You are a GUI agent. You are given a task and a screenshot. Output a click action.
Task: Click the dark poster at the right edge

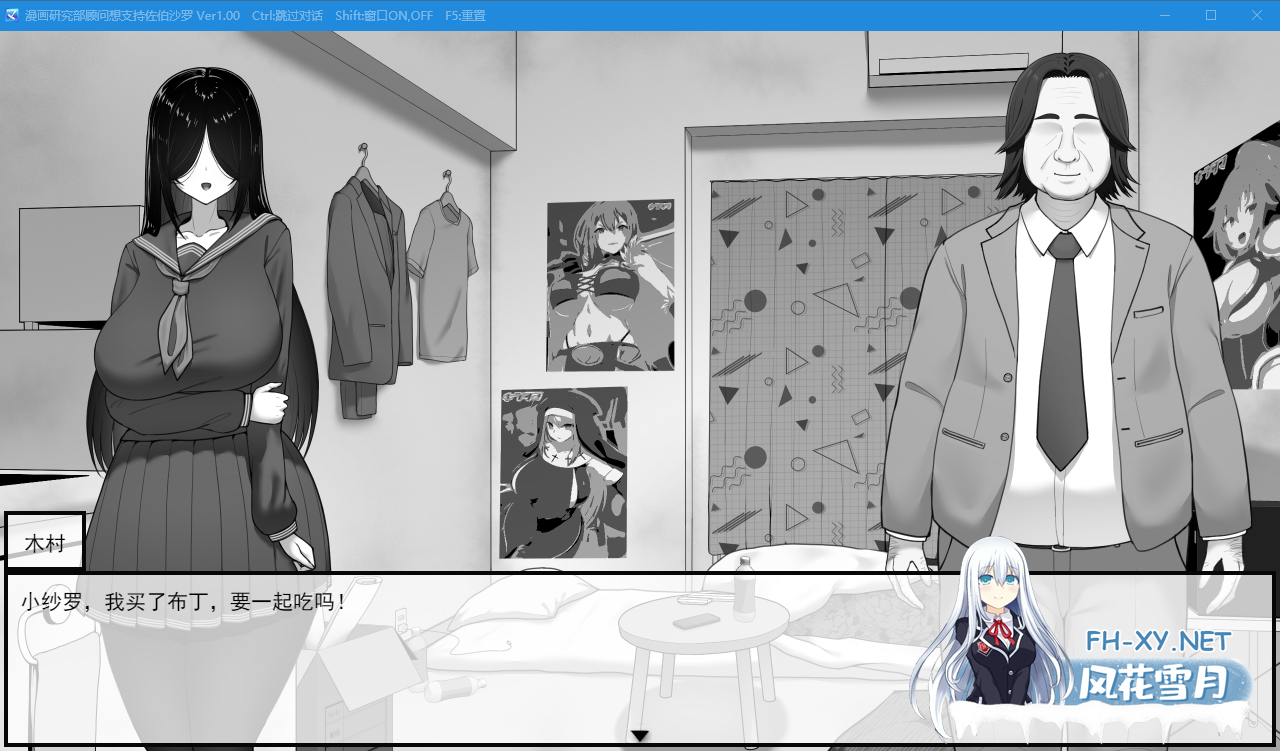coord(1236,265)
